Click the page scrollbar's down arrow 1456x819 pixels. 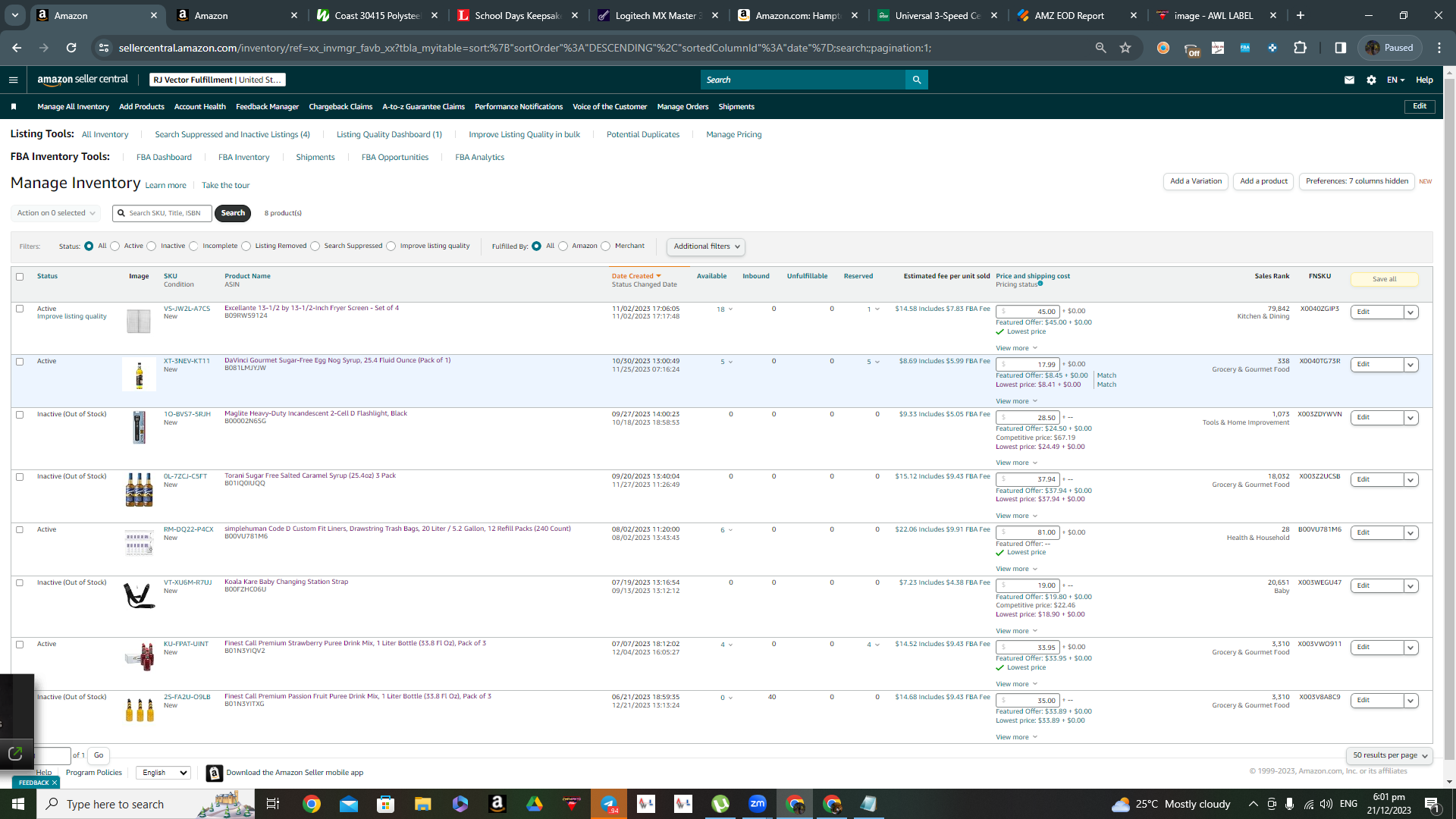(1450, 782)
